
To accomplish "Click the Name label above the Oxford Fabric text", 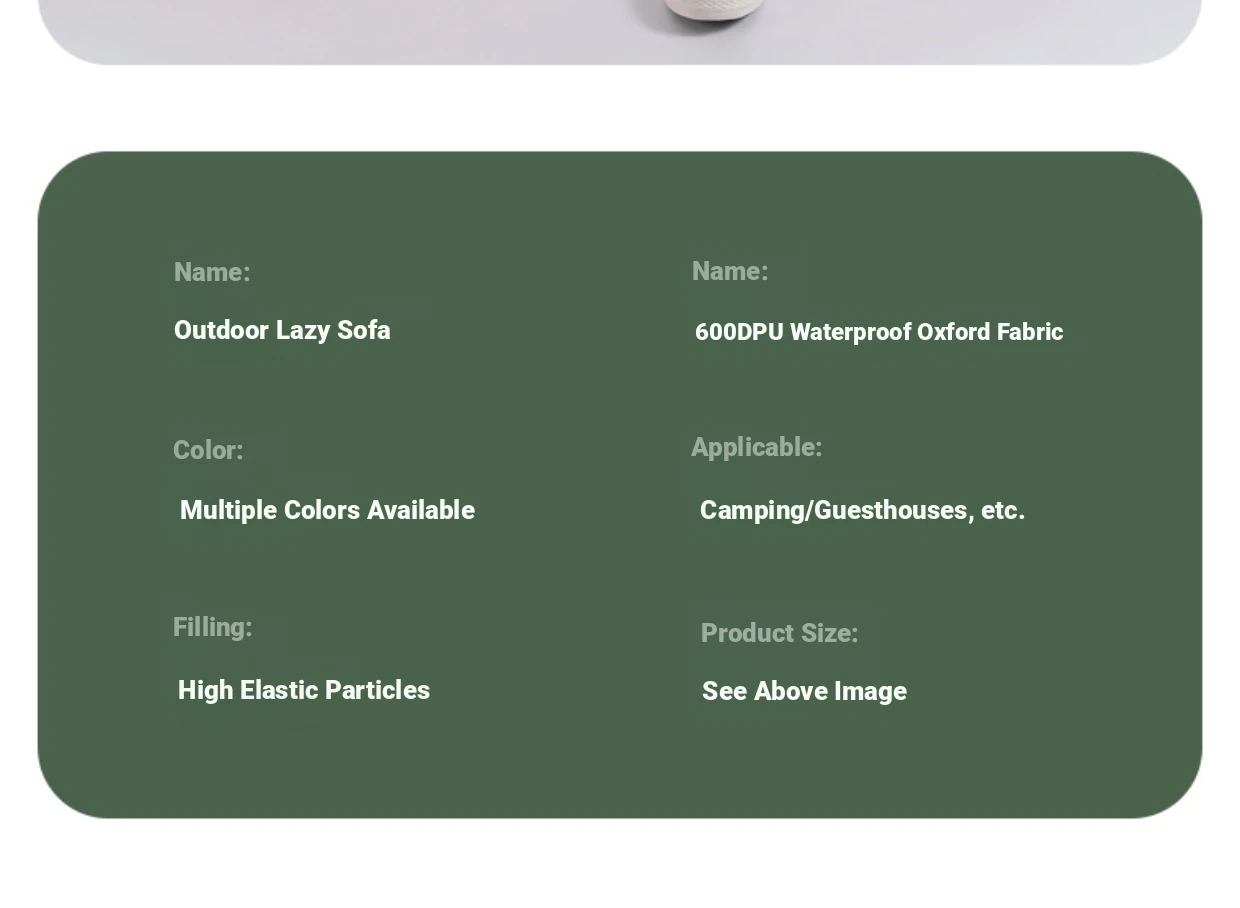I will coord(730,271).
